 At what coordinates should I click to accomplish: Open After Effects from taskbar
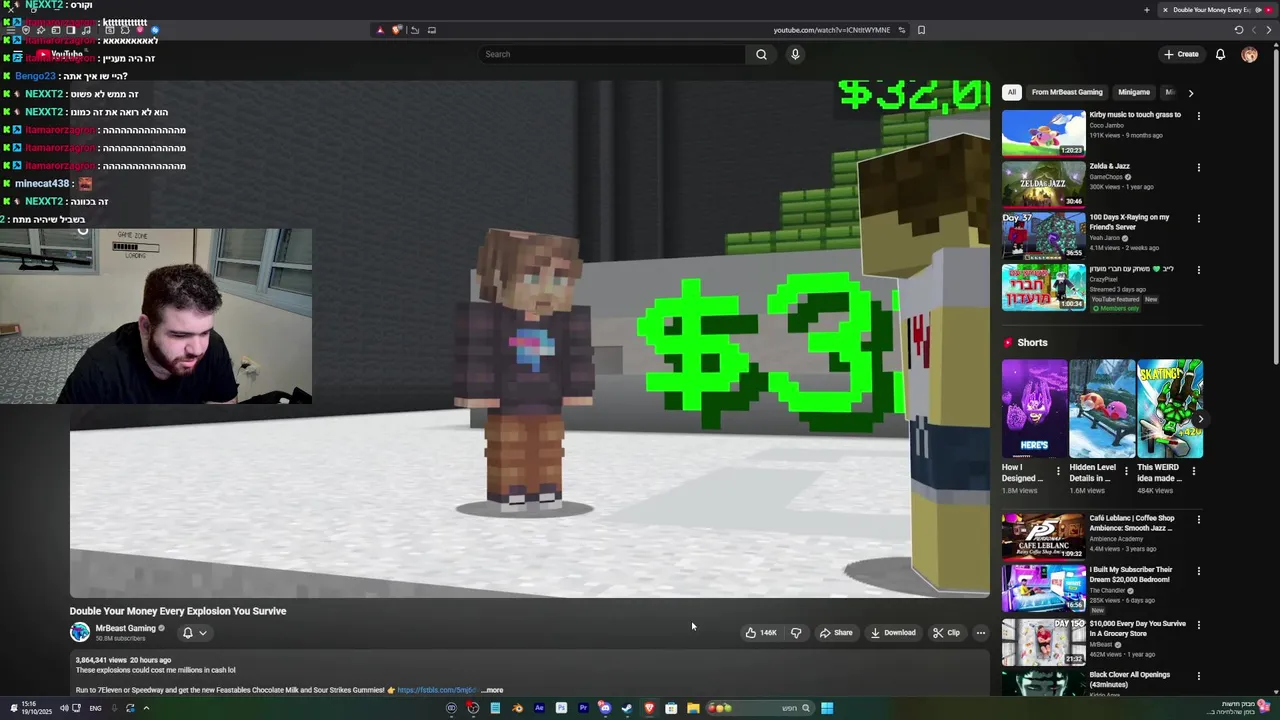pos(539,708)
